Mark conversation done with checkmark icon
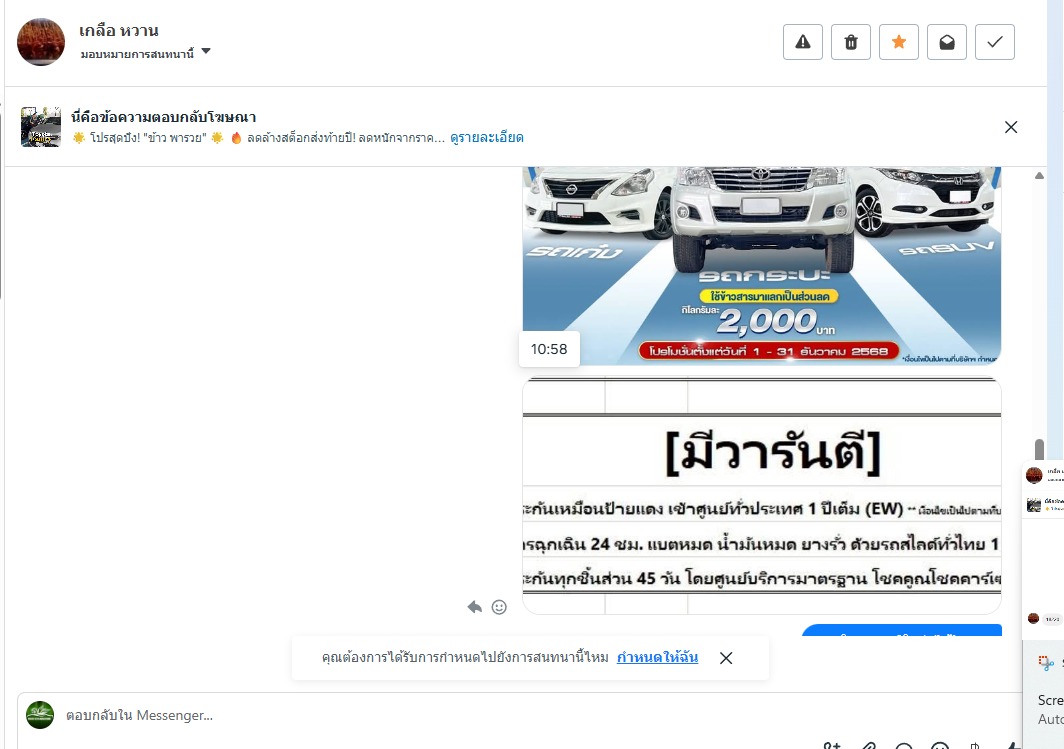The image size is (1064, 749). (x=995, y=42)
